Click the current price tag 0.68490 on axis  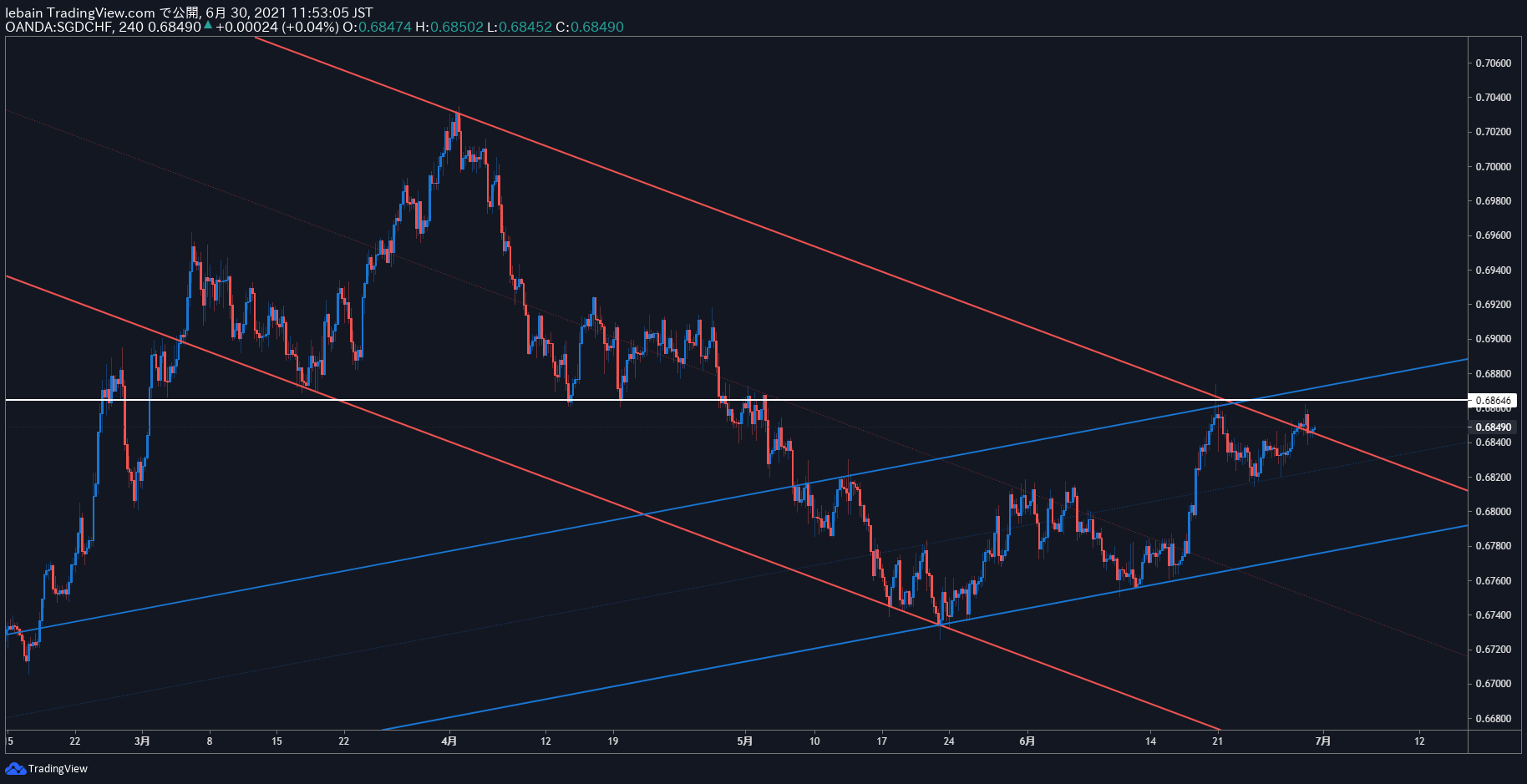(1493, 427)
